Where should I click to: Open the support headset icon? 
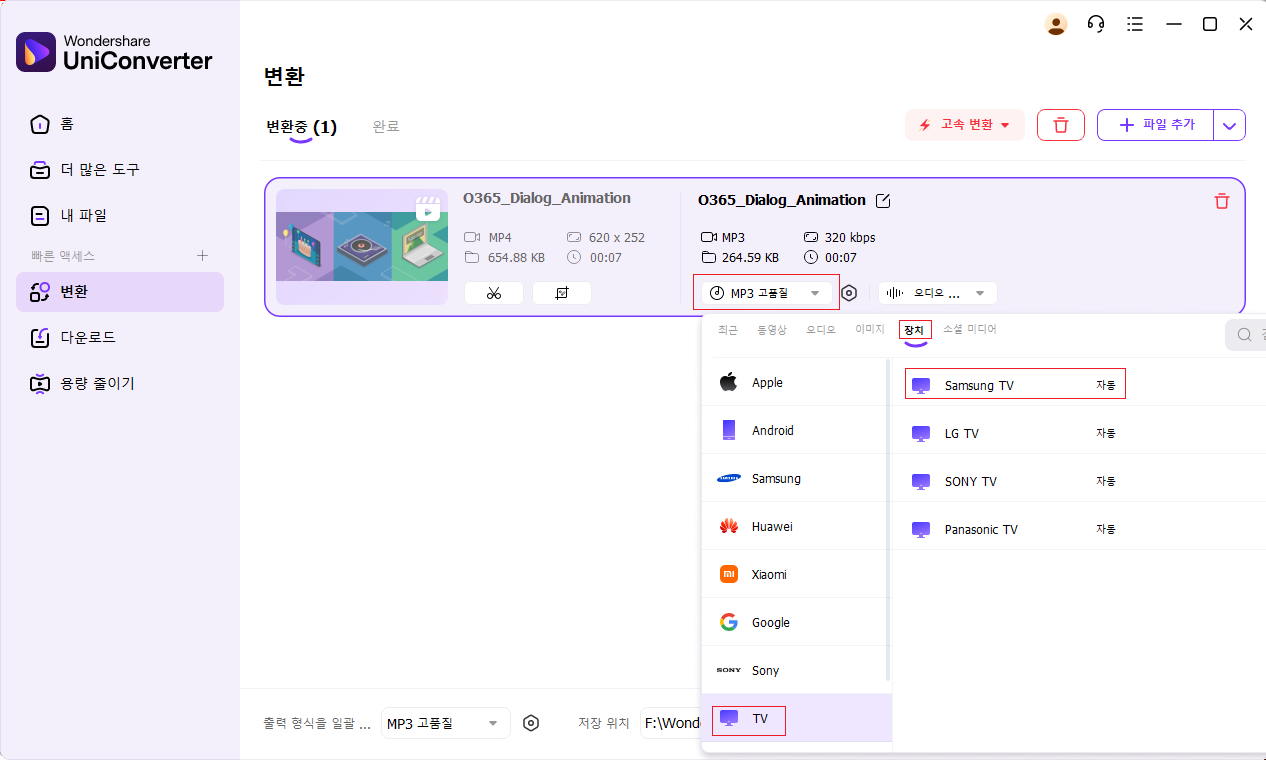(x=1096, y=25)
